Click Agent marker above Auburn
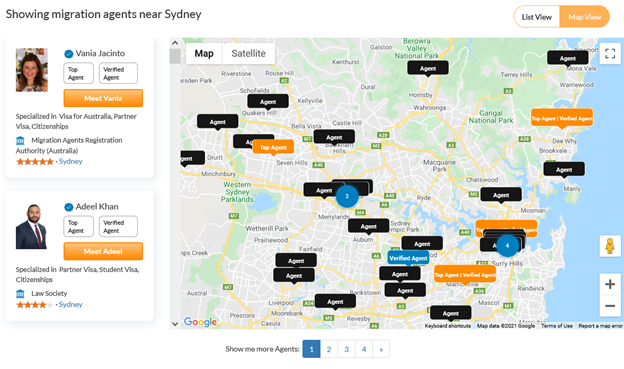The height and width of the screenshot is (369, 624). pos(369,226)
